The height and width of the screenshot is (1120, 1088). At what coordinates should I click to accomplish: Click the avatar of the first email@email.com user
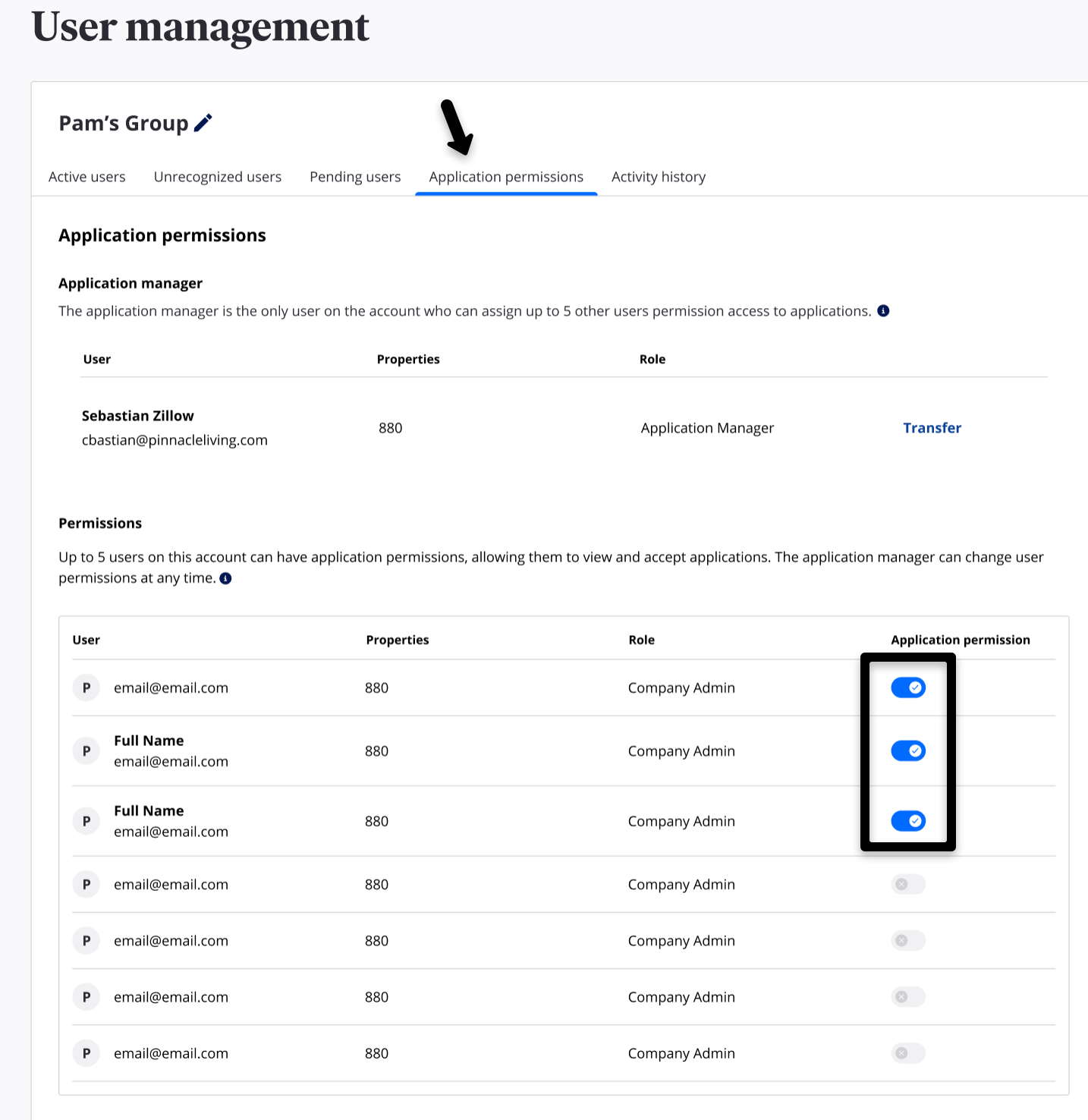[x=86, y=687]
